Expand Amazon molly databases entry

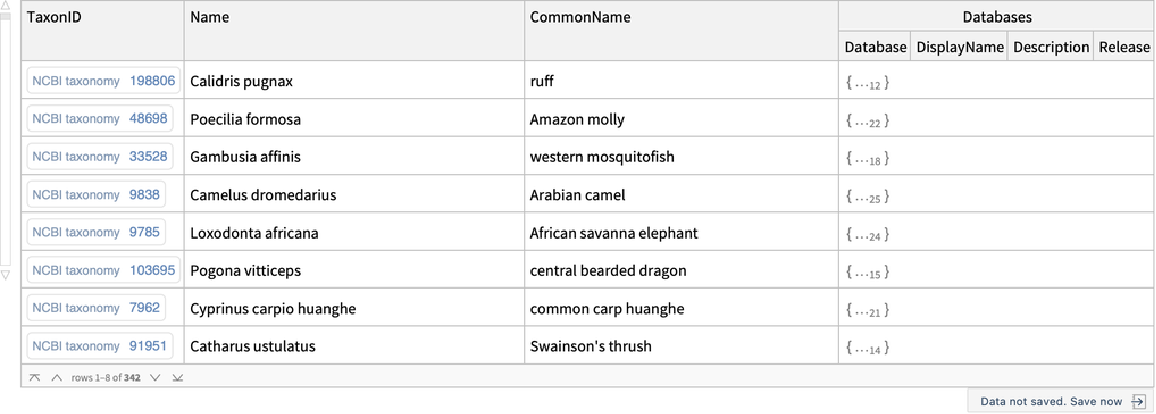(x=867, y=121)
